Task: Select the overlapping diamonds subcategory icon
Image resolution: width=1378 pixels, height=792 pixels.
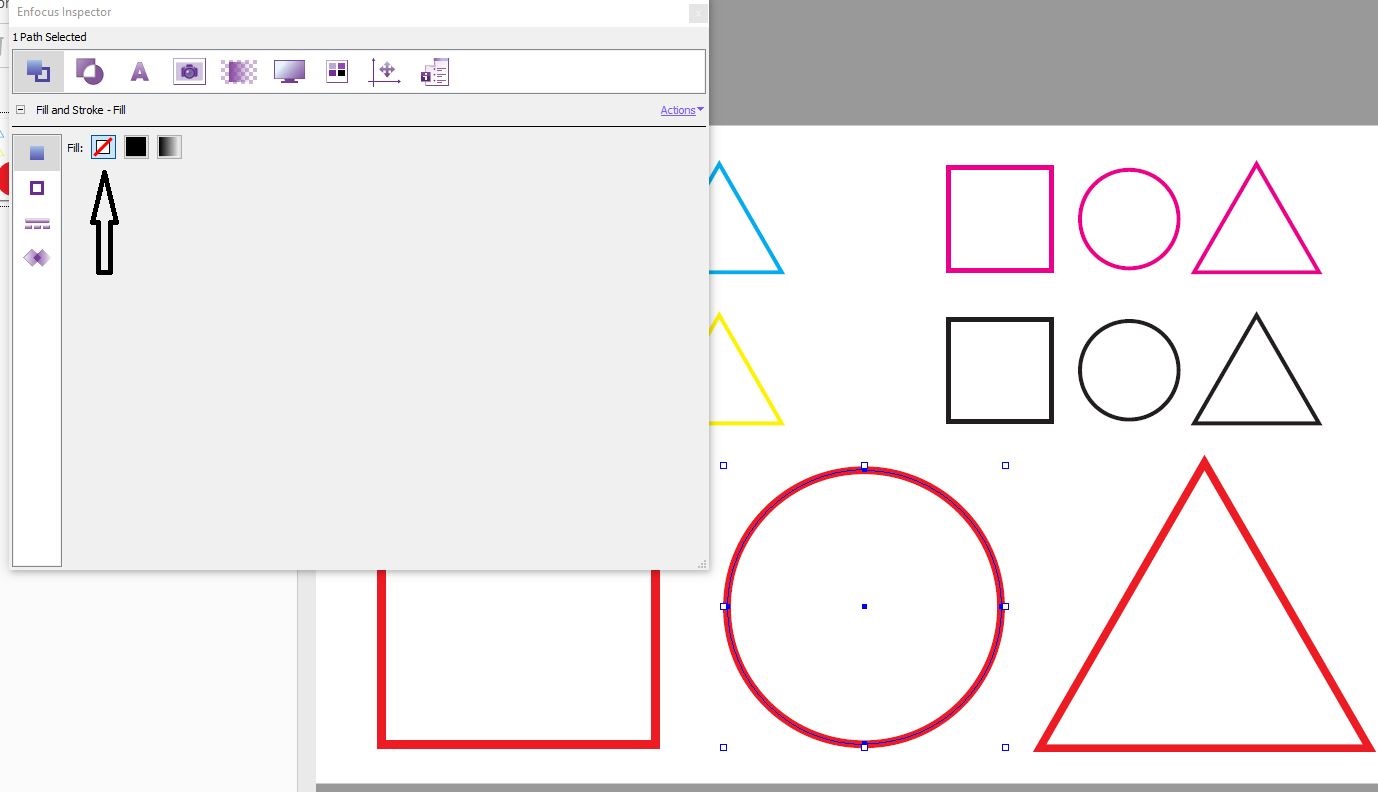Action: tap(37, 258)
